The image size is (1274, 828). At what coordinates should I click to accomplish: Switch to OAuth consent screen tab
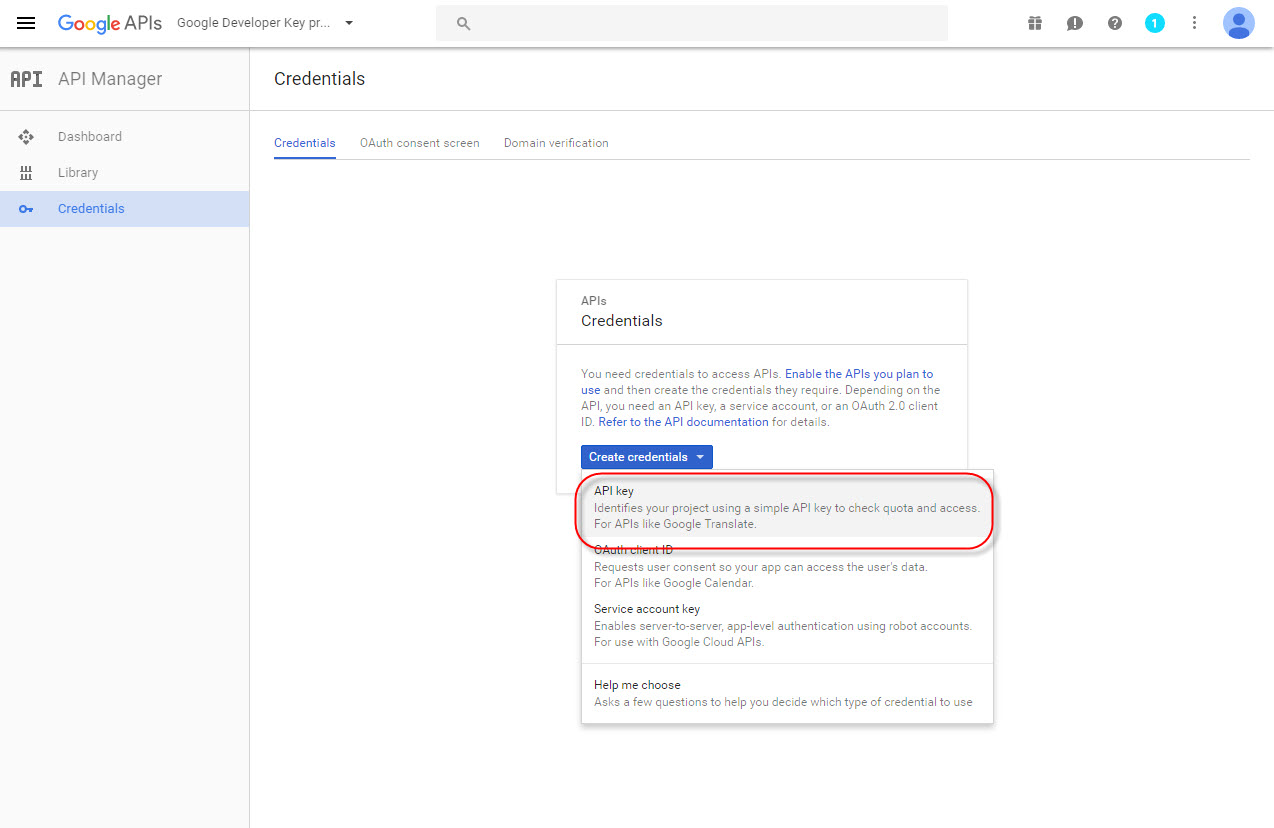420,143
